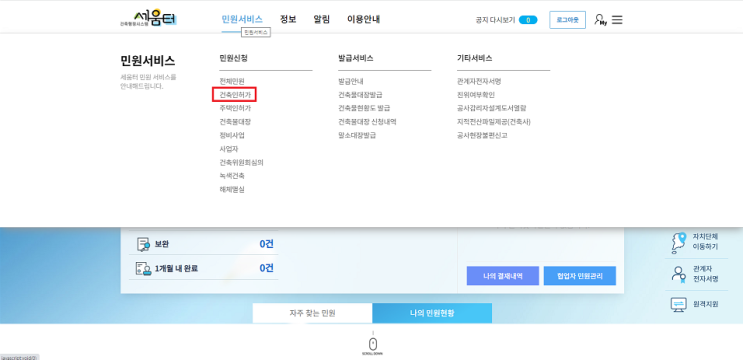Open 건축물대장 신청내역 link
Image resolution: width=743 pixels, height=360 pixels.
[367, 122]
